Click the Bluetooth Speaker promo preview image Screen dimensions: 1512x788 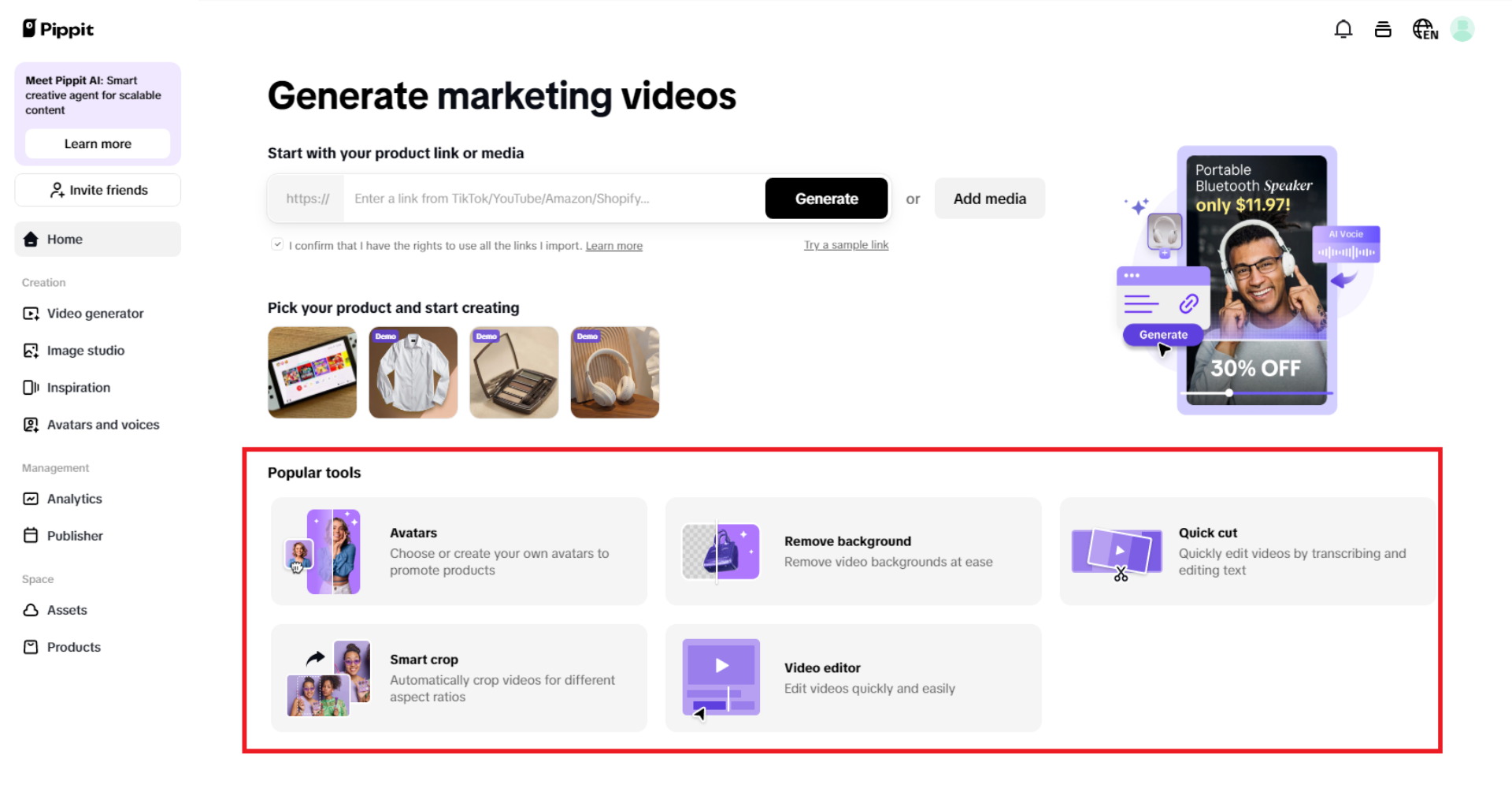[x=1257, y=281]
